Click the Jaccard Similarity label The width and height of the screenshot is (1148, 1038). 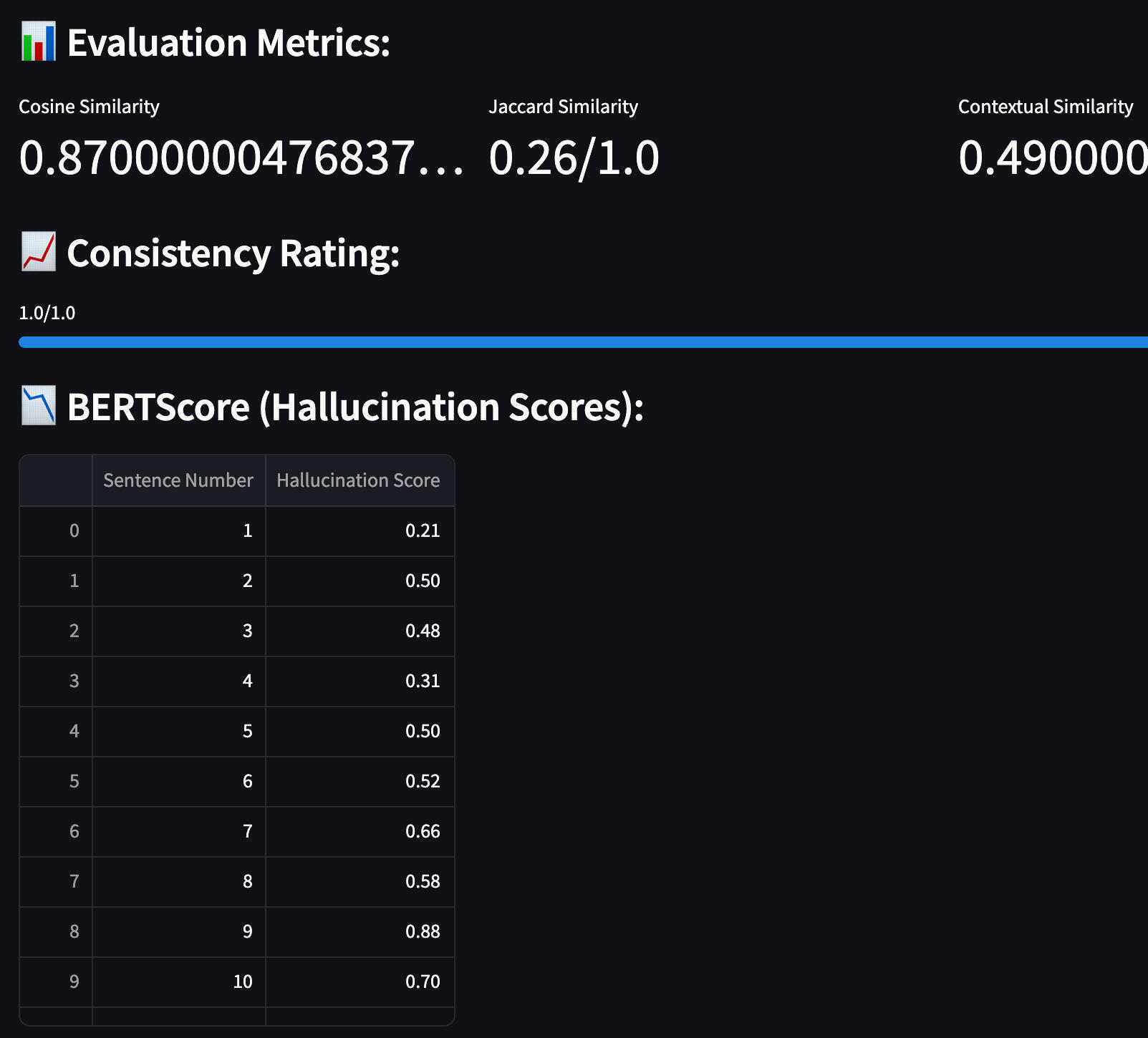tap(563, 107)
